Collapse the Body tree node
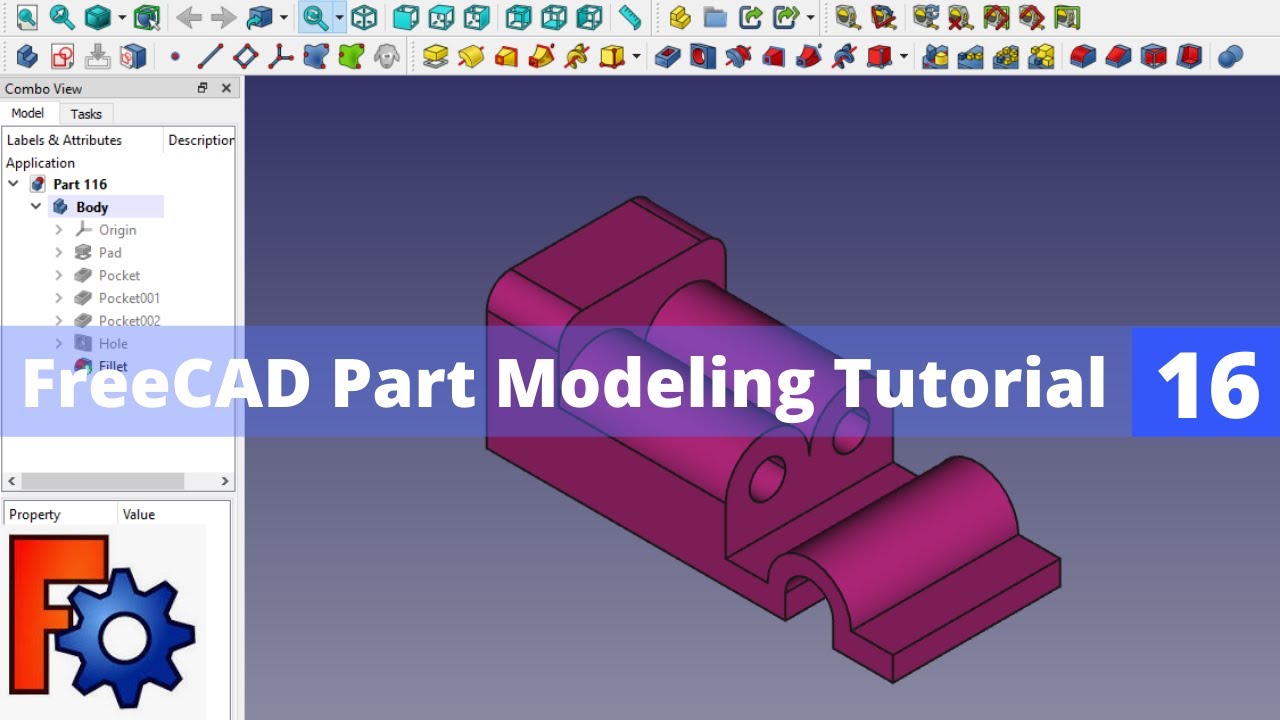 36,207
